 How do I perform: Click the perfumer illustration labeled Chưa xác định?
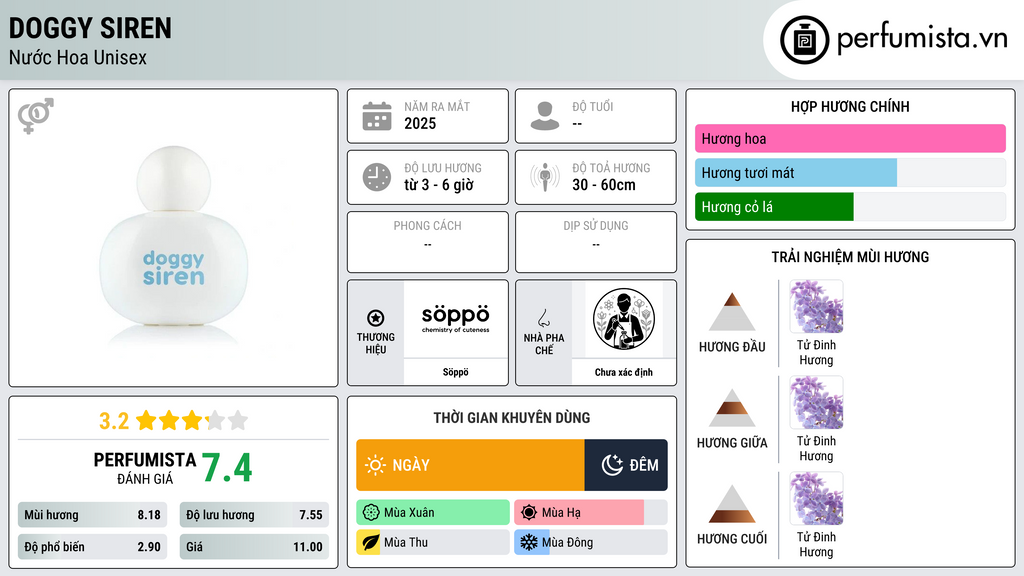tap(624, 319)
